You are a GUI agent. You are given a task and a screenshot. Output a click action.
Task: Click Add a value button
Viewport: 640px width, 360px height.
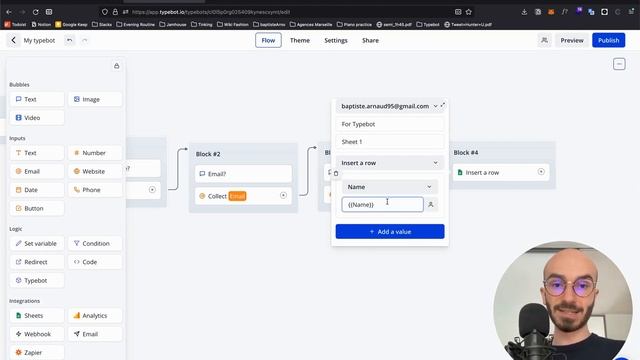point(390,231)
